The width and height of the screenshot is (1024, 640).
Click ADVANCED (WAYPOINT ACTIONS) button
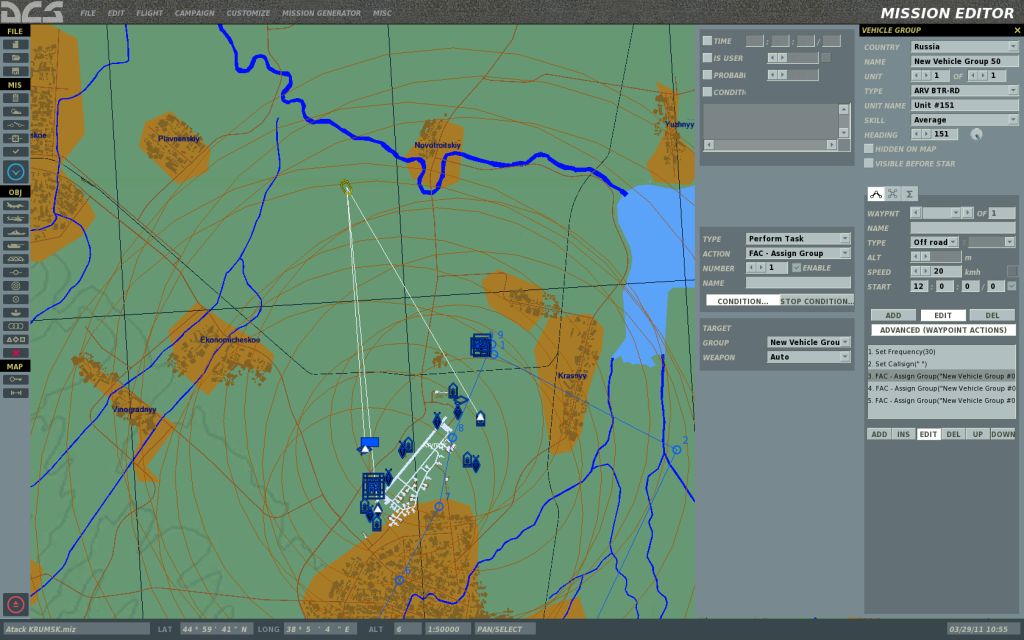click(x=943, y=330)
